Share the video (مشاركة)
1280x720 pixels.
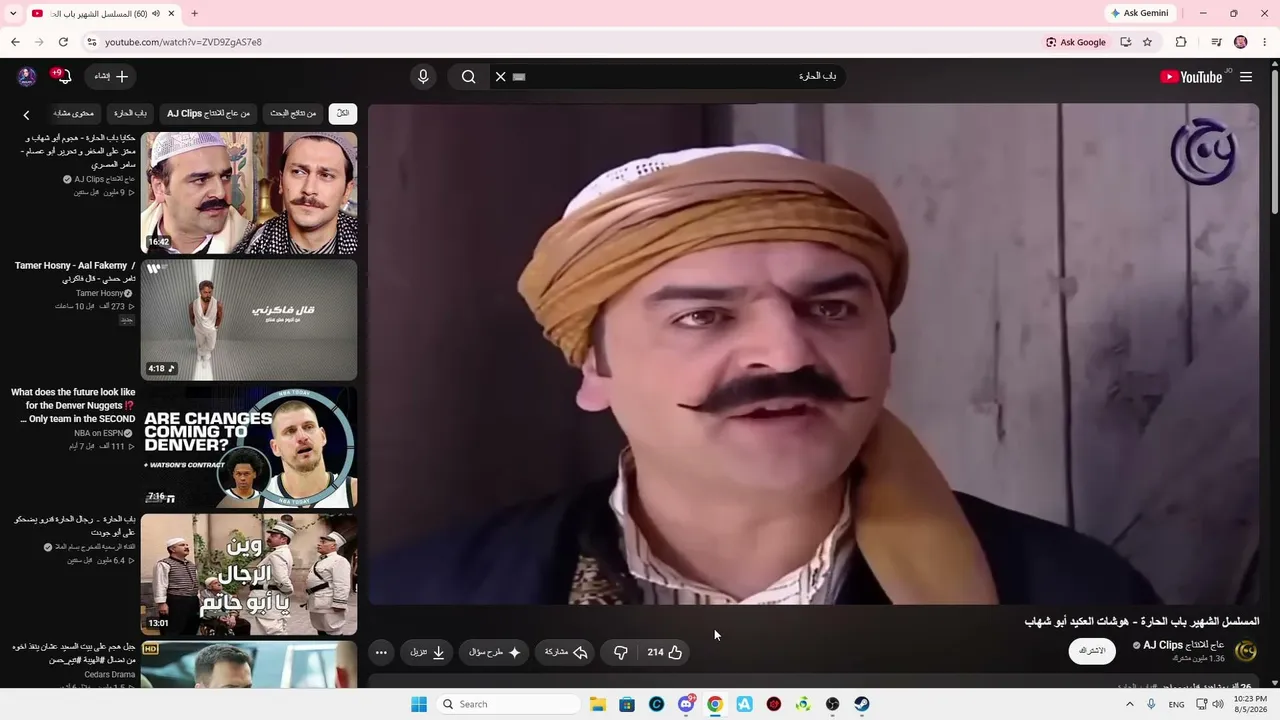[x=565, y=652]
